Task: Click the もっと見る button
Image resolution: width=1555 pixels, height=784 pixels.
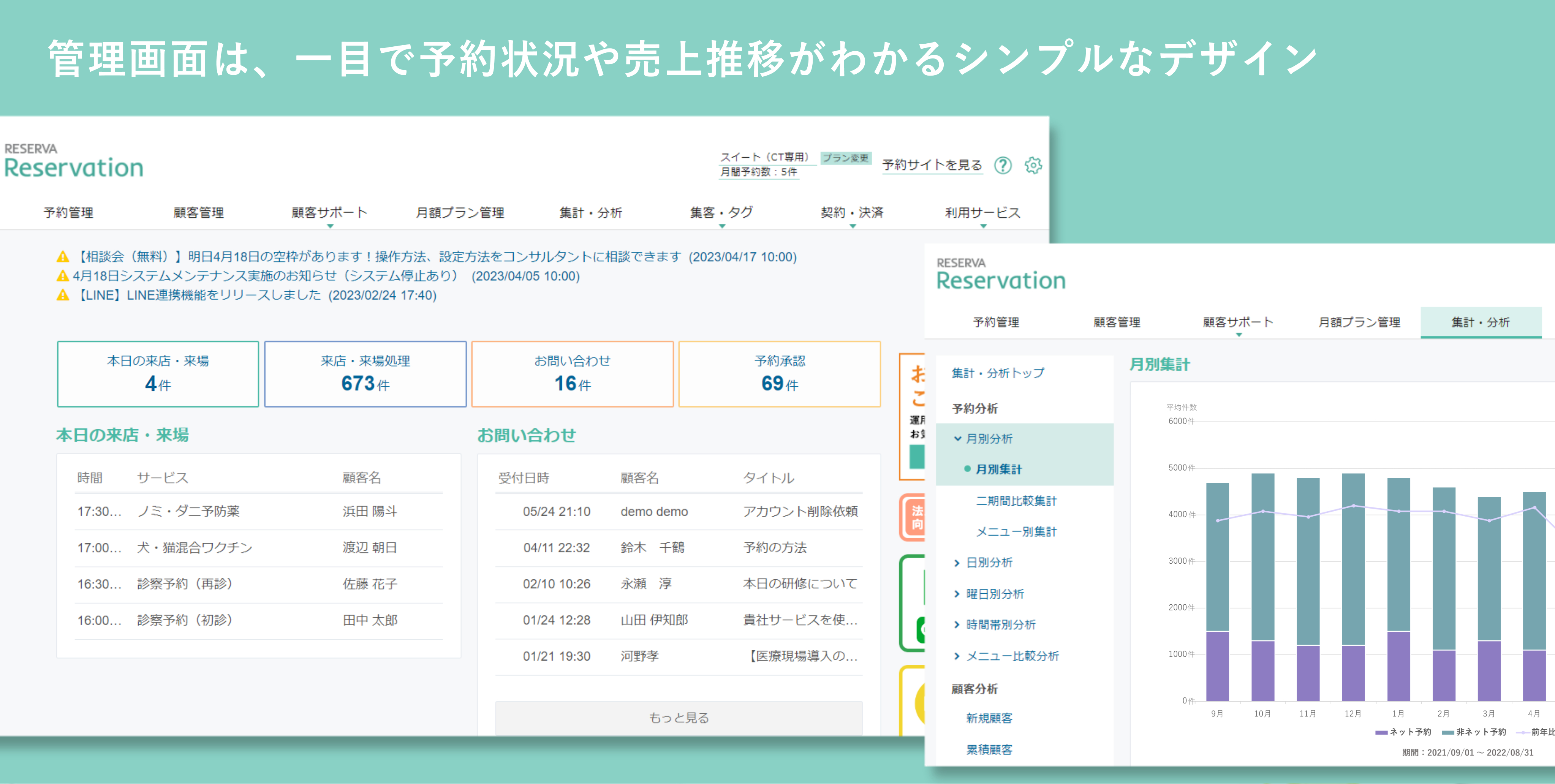Action: point(679,718)
